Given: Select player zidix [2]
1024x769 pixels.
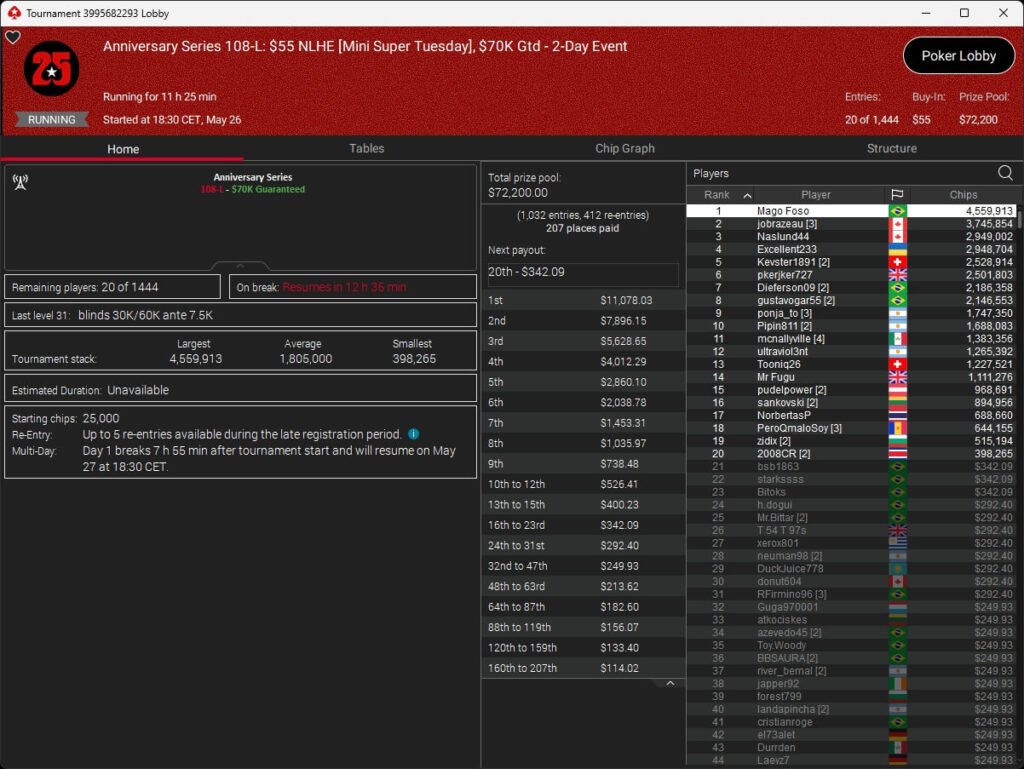Looking at the screenshot, I should coord(852,441).
